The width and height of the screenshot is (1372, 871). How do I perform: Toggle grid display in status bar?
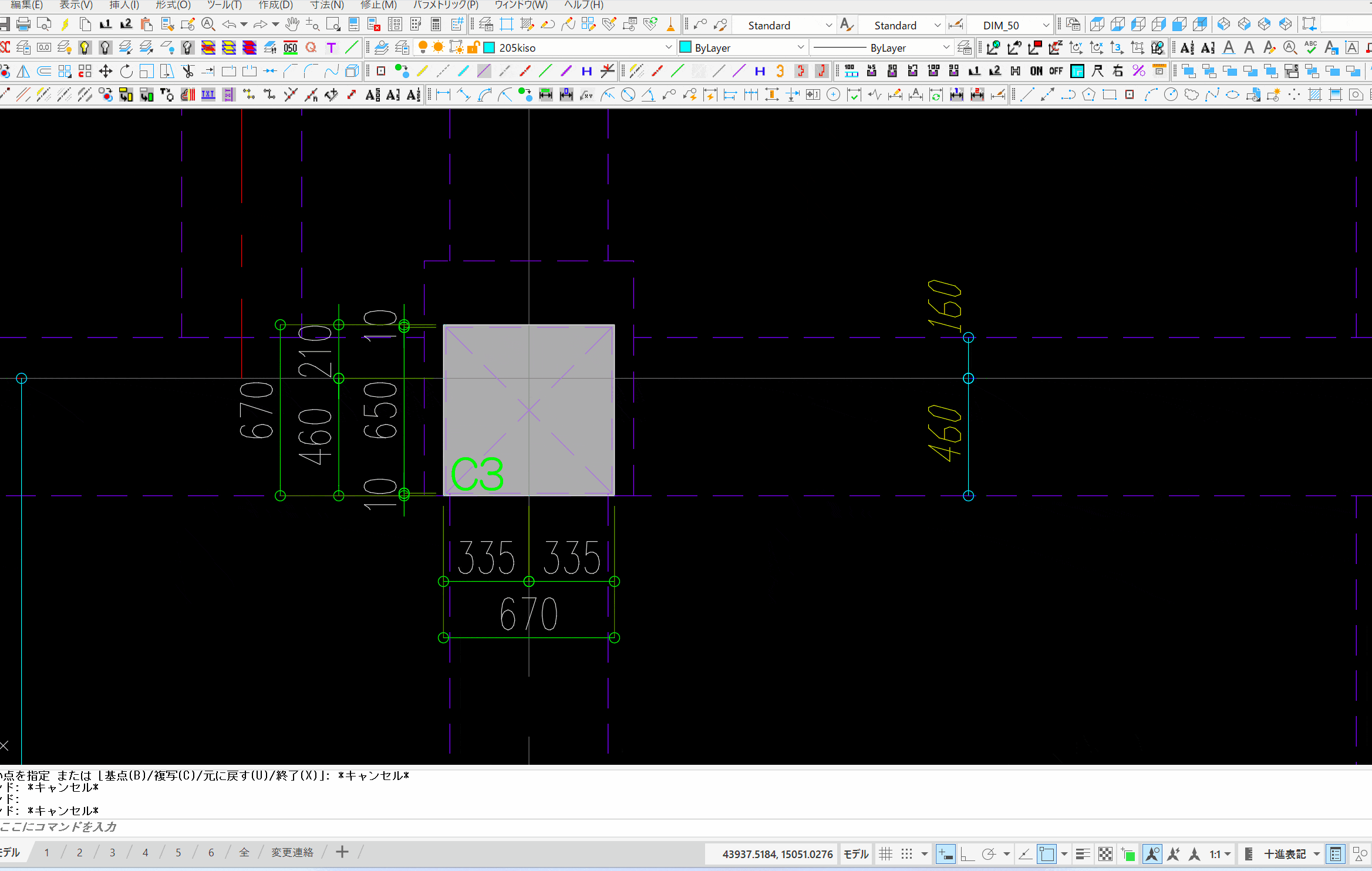click(x=886, y=854)
